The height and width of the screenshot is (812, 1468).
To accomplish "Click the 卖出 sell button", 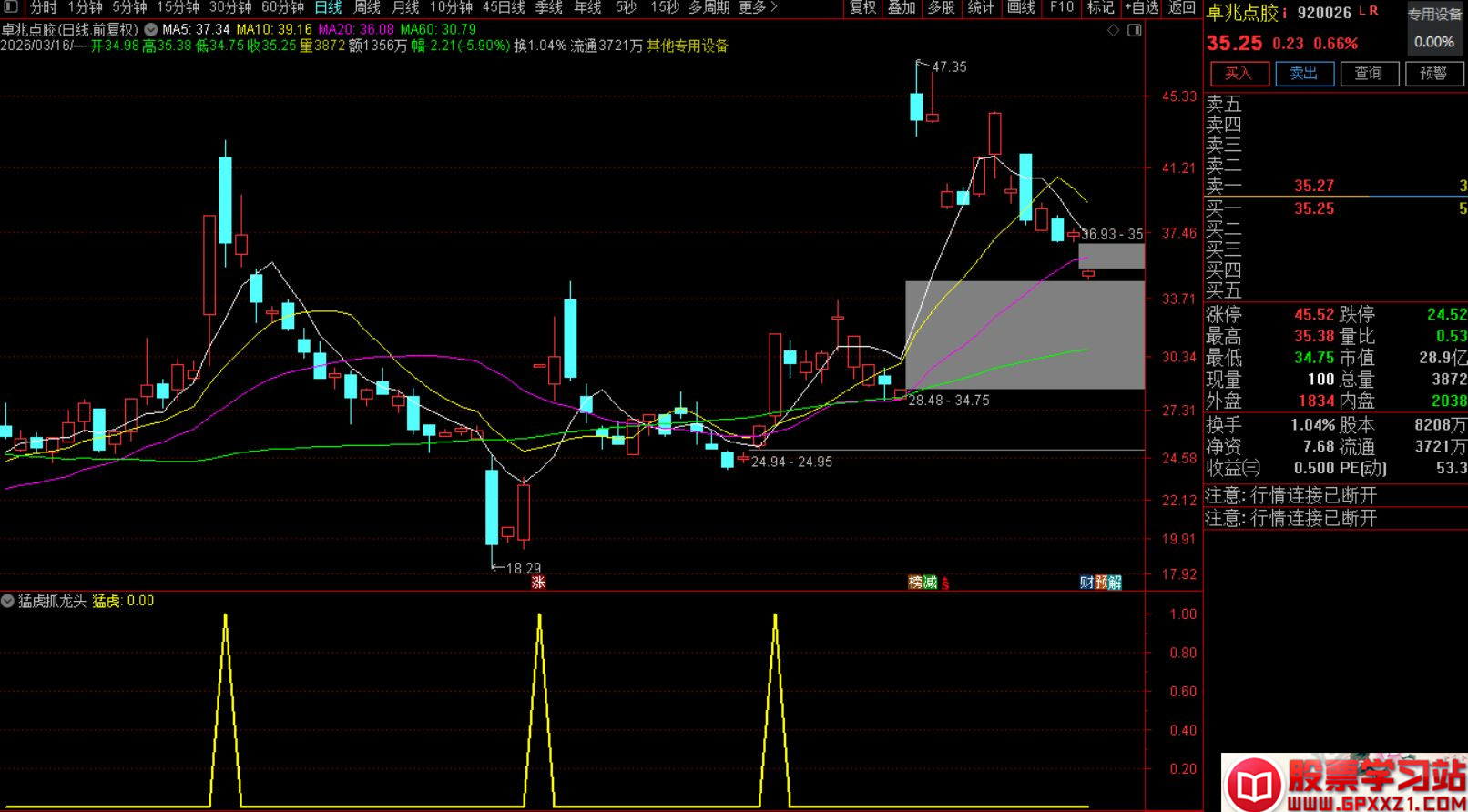I will coord(1303,74).
